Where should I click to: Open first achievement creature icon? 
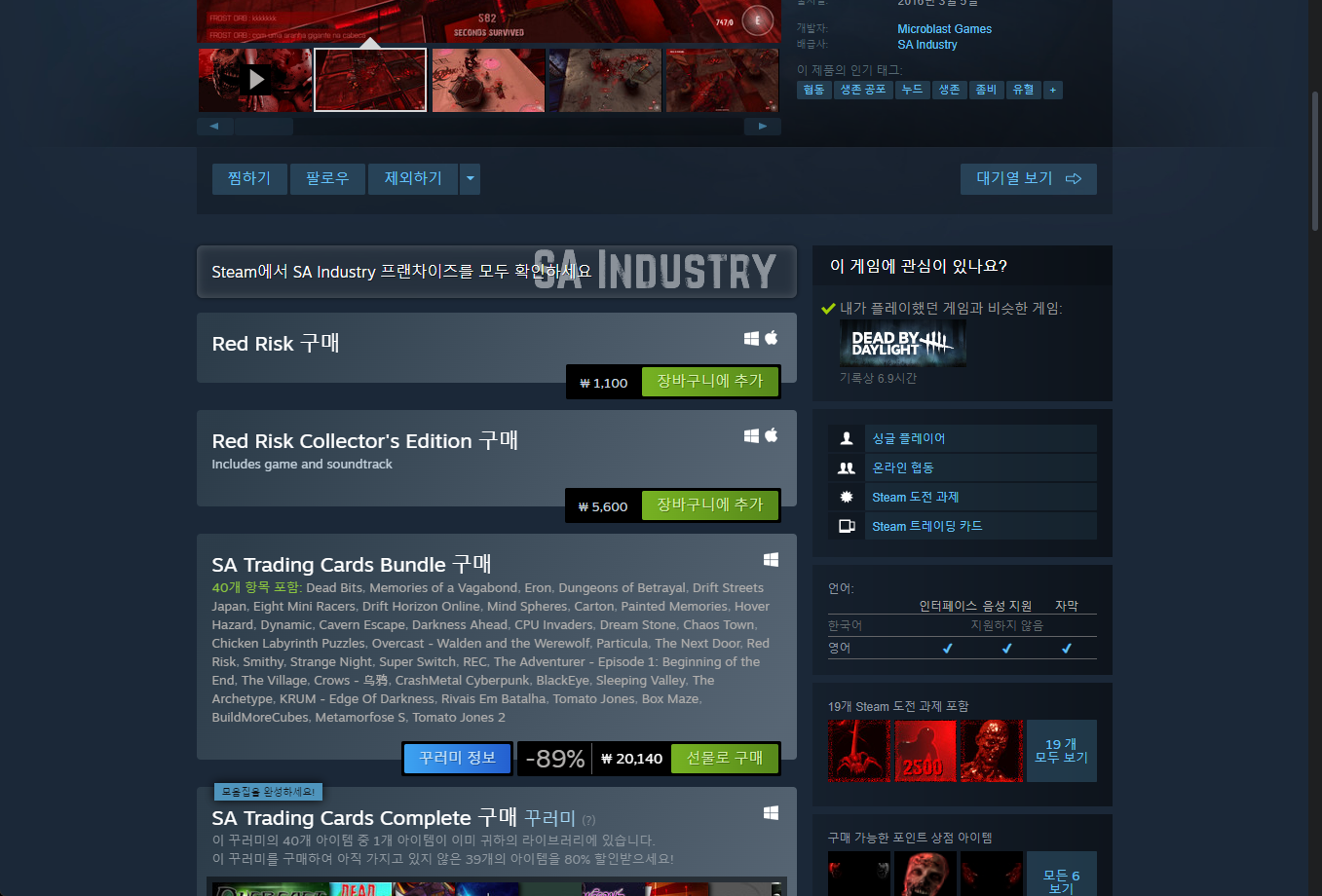859,751
